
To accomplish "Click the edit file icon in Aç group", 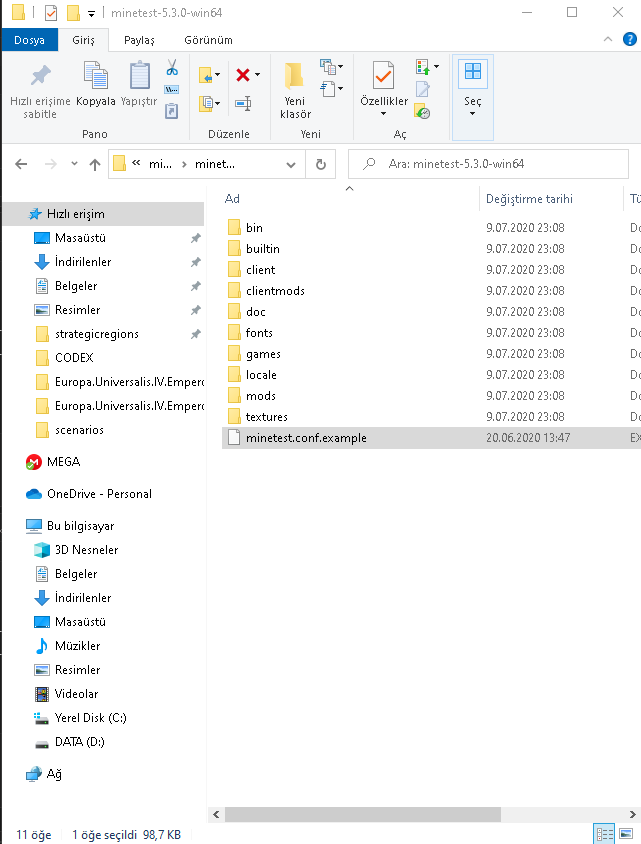I will (422, 89).
